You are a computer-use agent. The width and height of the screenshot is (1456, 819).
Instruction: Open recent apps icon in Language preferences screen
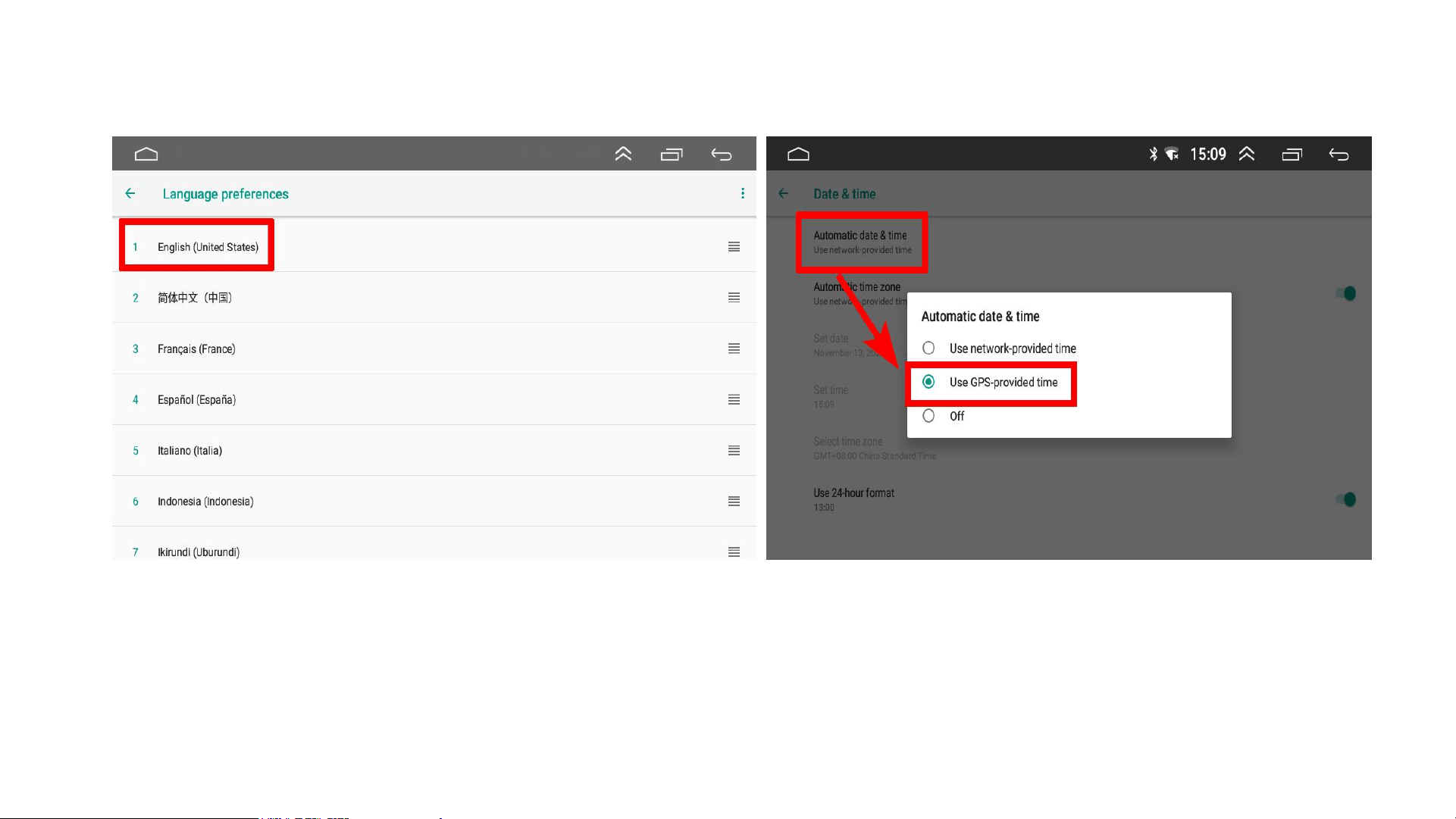click(672, 155)
